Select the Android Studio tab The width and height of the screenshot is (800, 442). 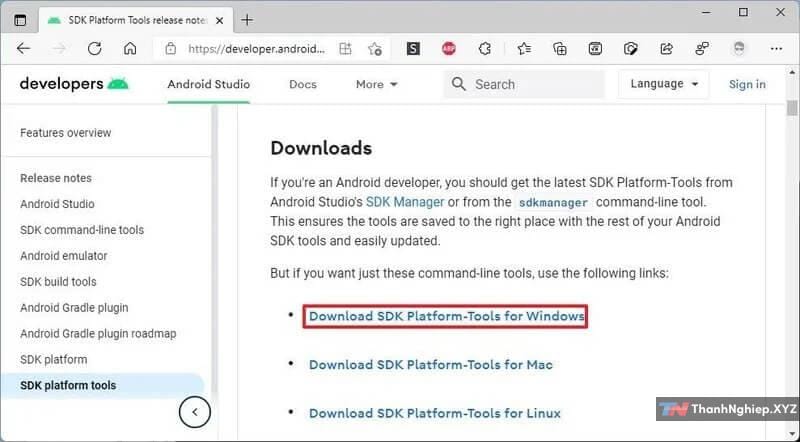click(x=209, y=84)
